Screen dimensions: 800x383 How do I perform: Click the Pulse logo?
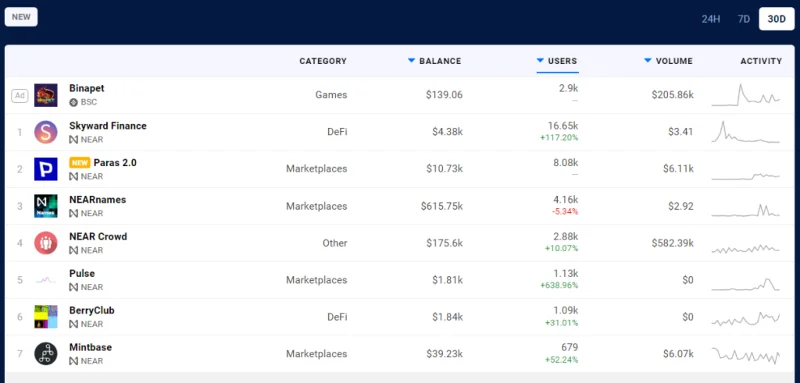coord(46,279)
